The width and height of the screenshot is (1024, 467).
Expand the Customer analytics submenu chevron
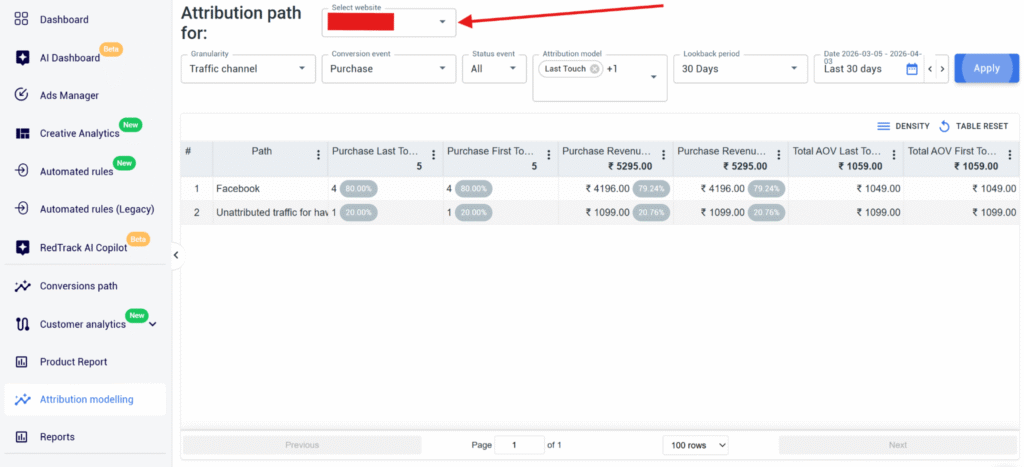click(153, 324)
